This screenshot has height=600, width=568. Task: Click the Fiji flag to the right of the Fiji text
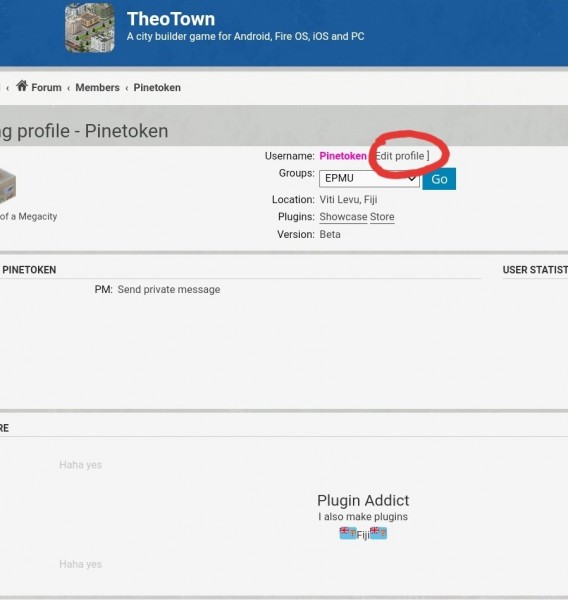(378, 533)
